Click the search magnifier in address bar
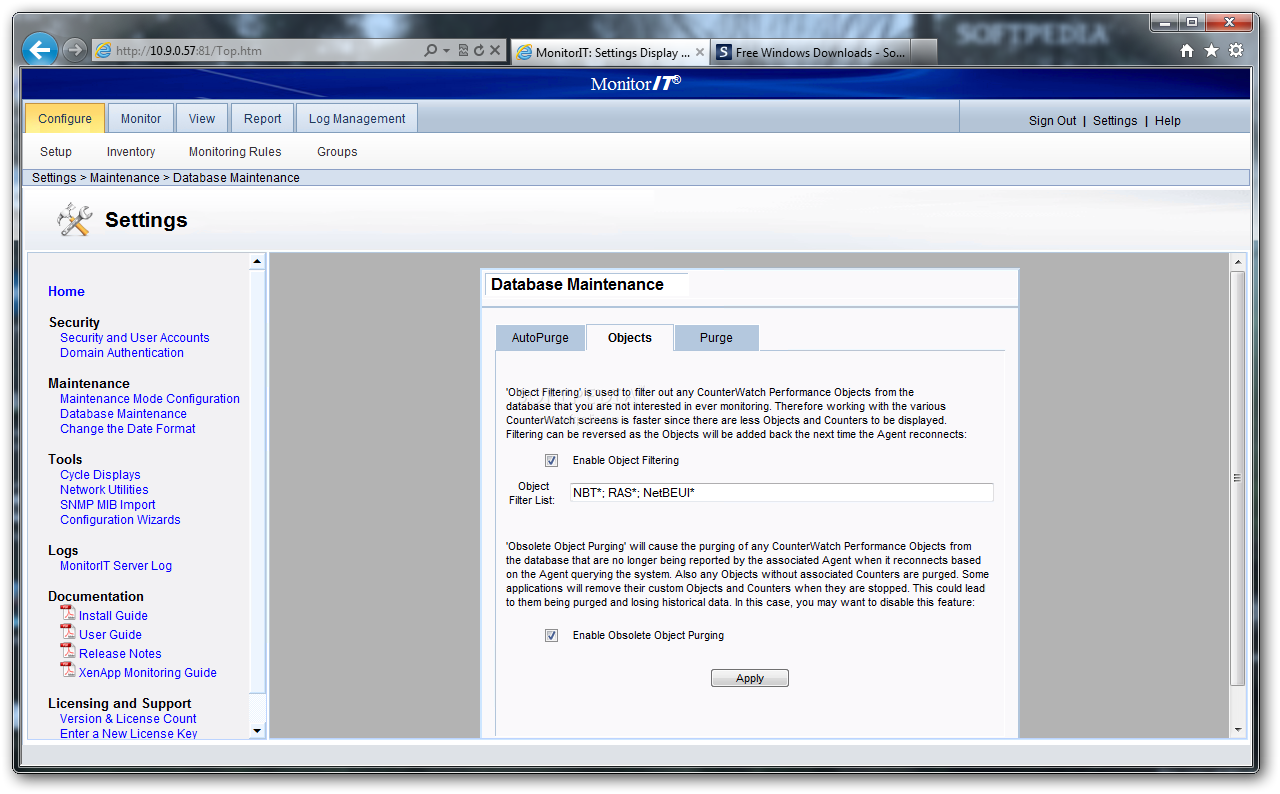 [430, 50]
